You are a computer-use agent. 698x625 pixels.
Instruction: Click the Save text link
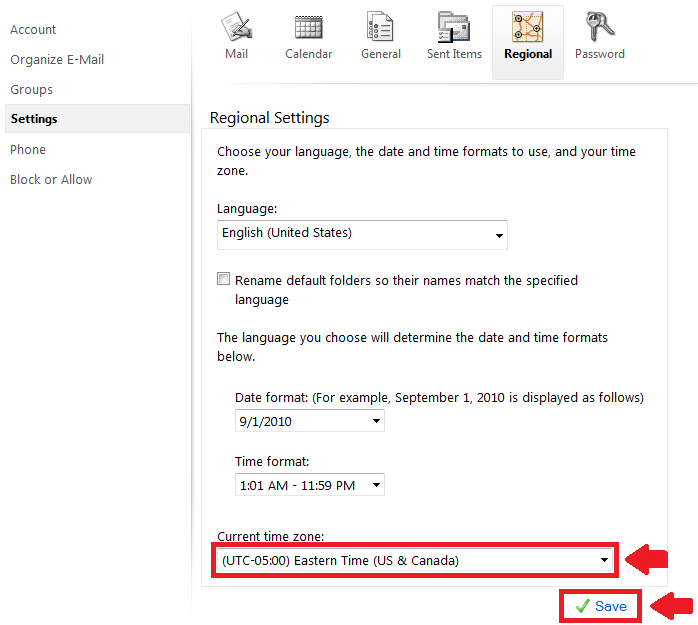[611, 607]
